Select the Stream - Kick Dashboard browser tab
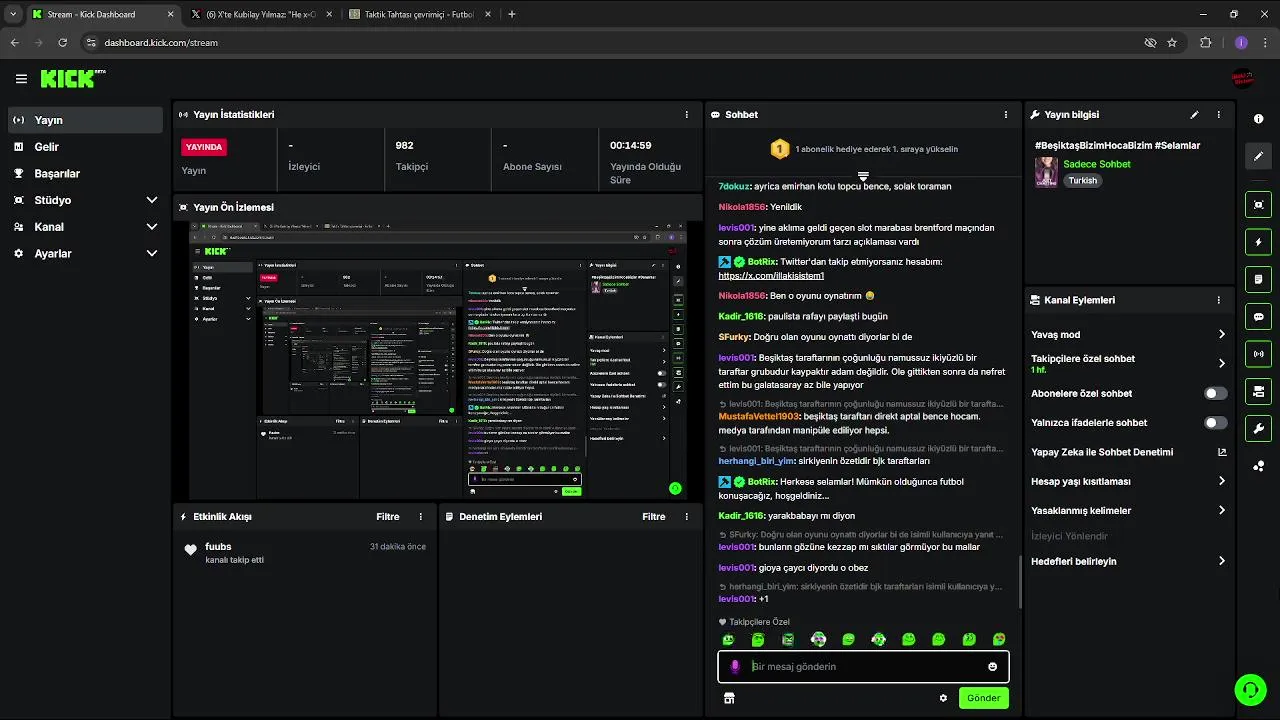1280x720 pixels. [103, 14]
